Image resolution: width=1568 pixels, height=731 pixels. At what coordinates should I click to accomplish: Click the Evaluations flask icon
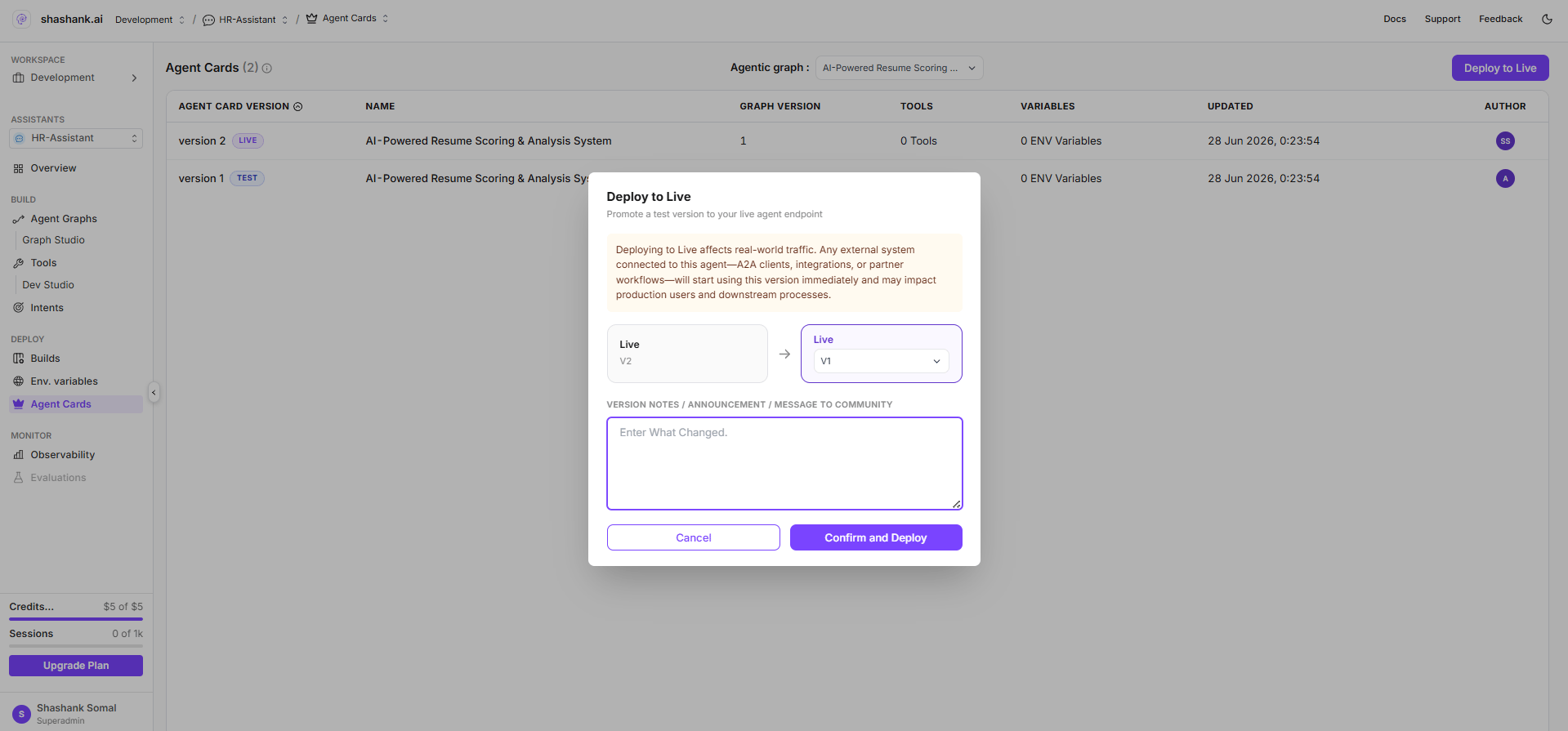click(18, 478)
